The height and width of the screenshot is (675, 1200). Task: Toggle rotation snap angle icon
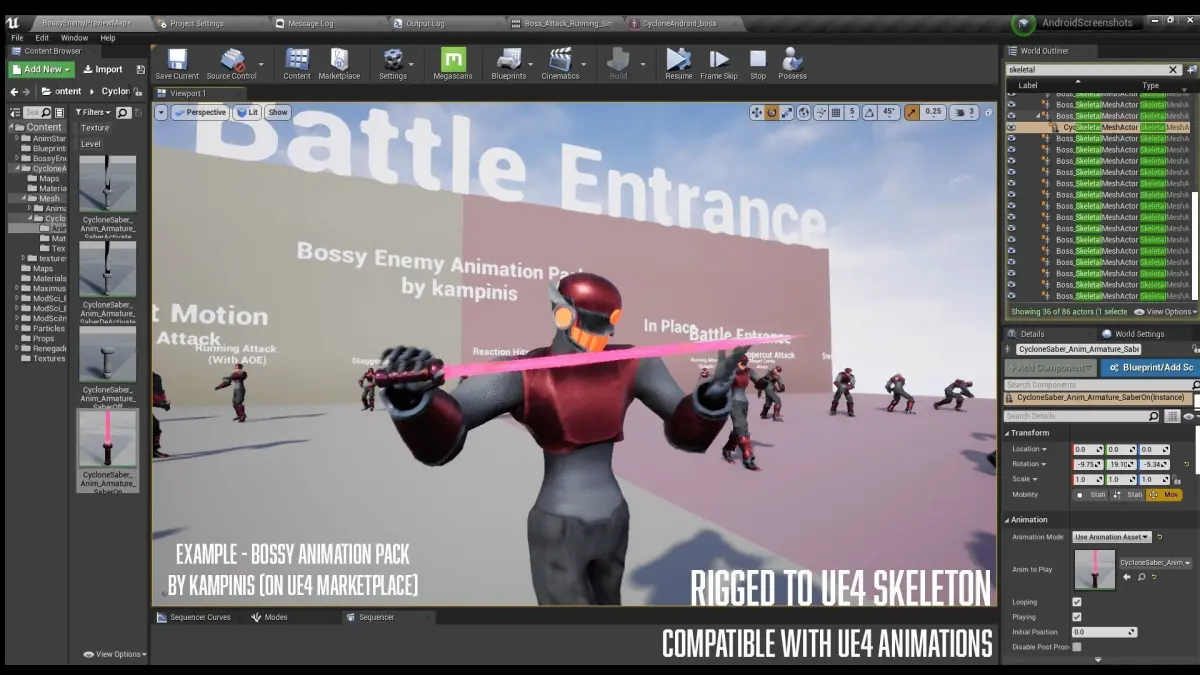(870, 113)
